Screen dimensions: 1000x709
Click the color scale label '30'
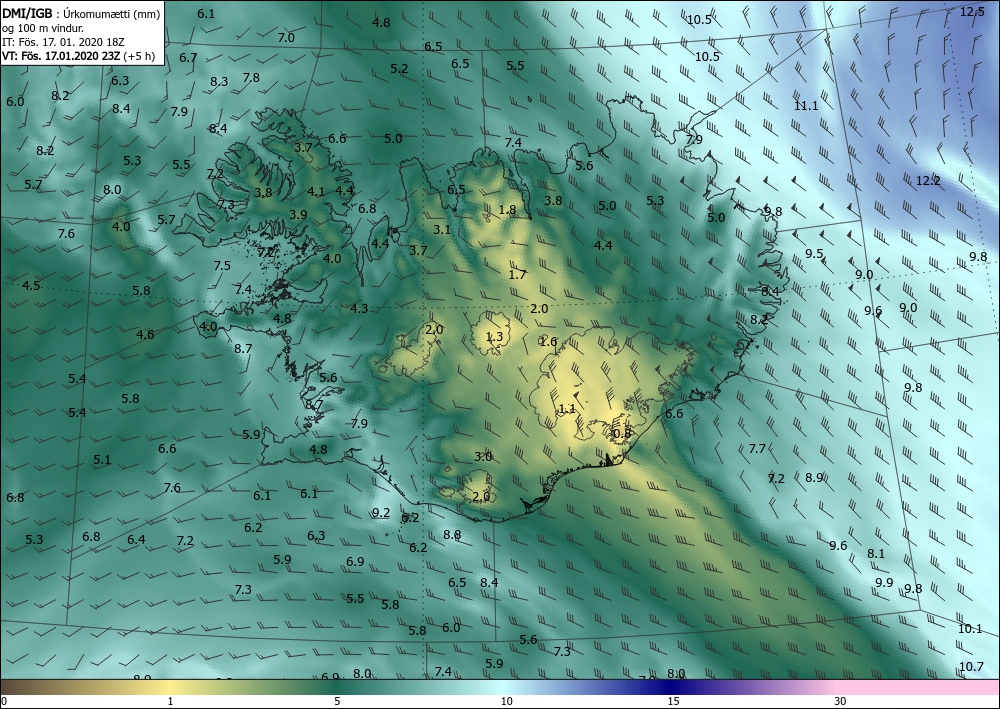(841, 701)
